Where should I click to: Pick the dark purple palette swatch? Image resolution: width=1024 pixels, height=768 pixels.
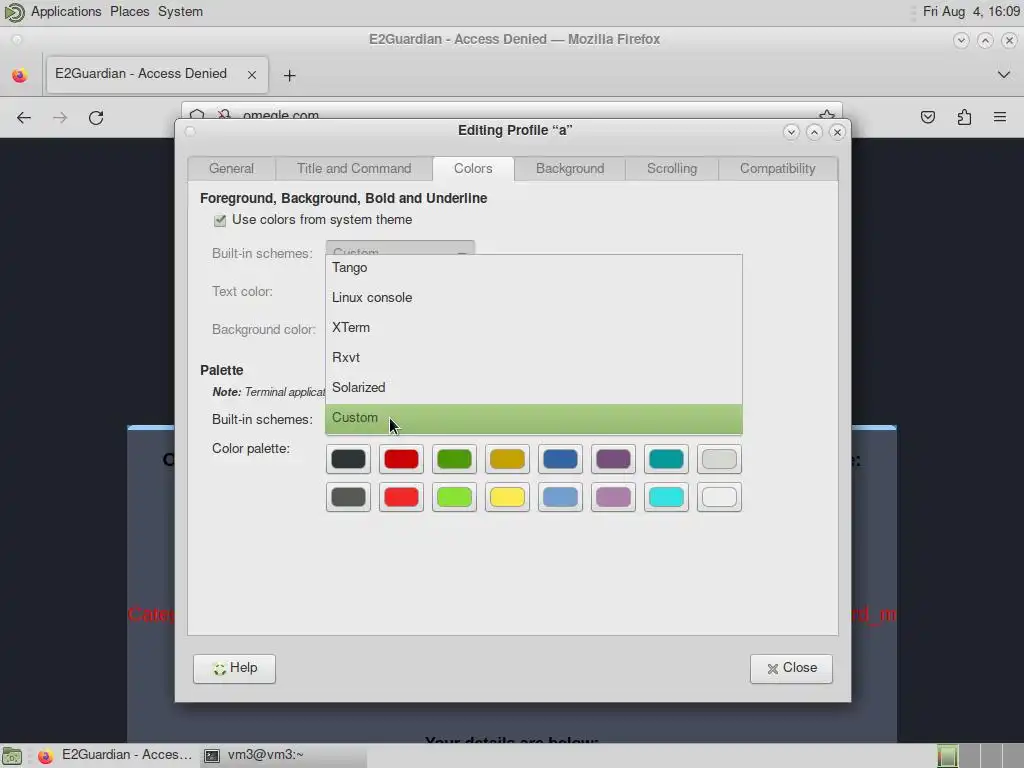point(613,459)
